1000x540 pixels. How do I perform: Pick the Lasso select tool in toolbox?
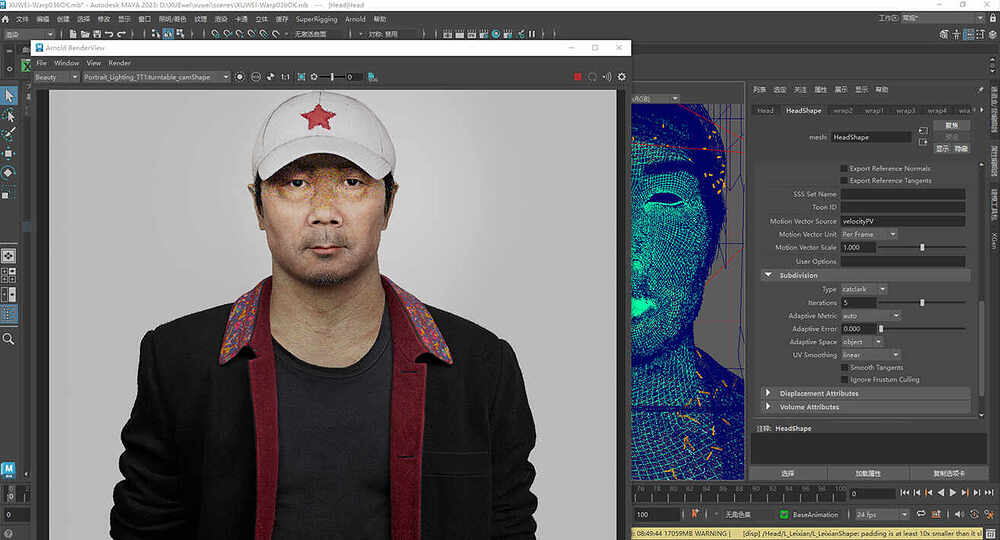click(9, 115)
